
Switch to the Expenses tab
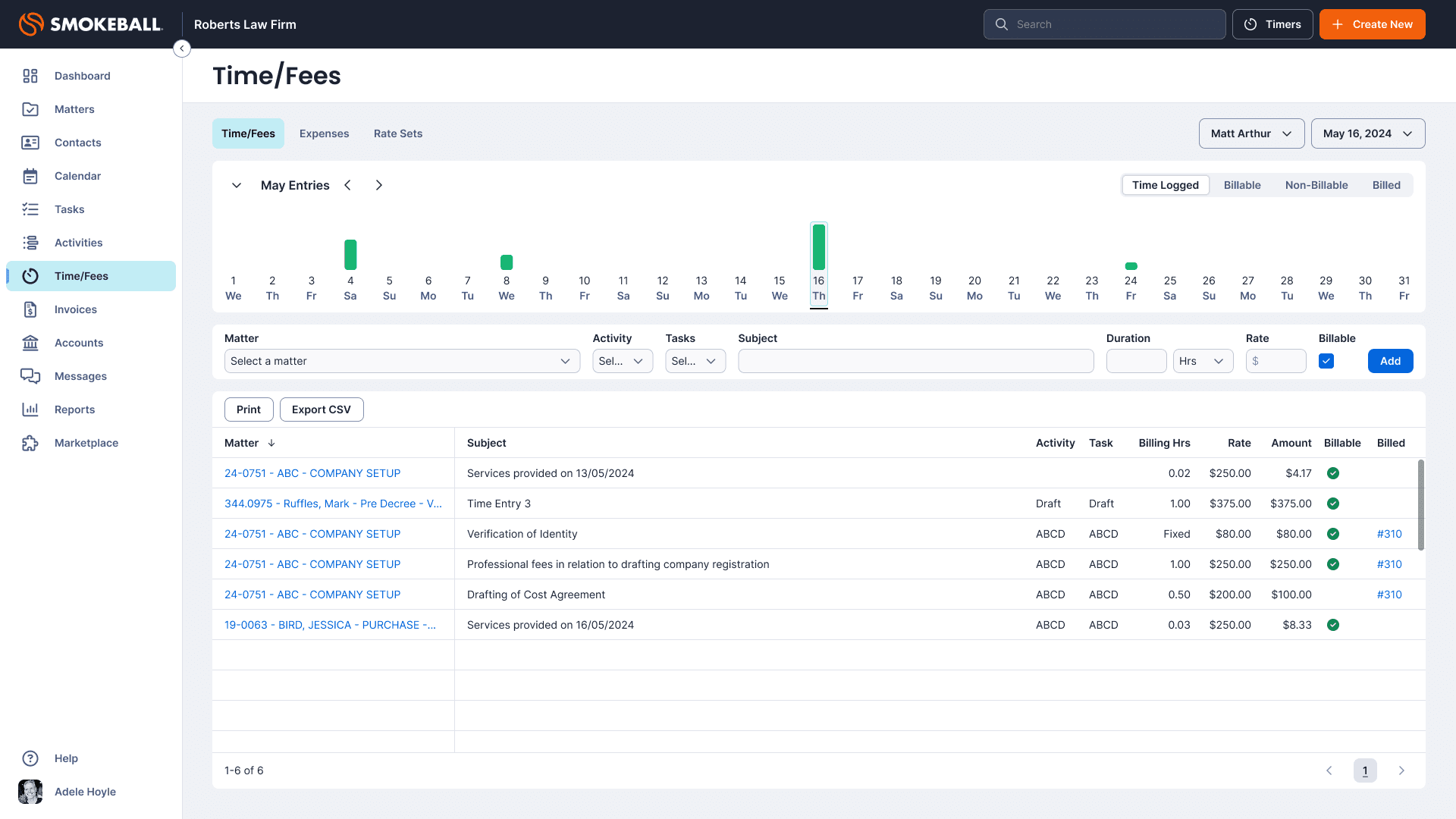click(324, 133)
